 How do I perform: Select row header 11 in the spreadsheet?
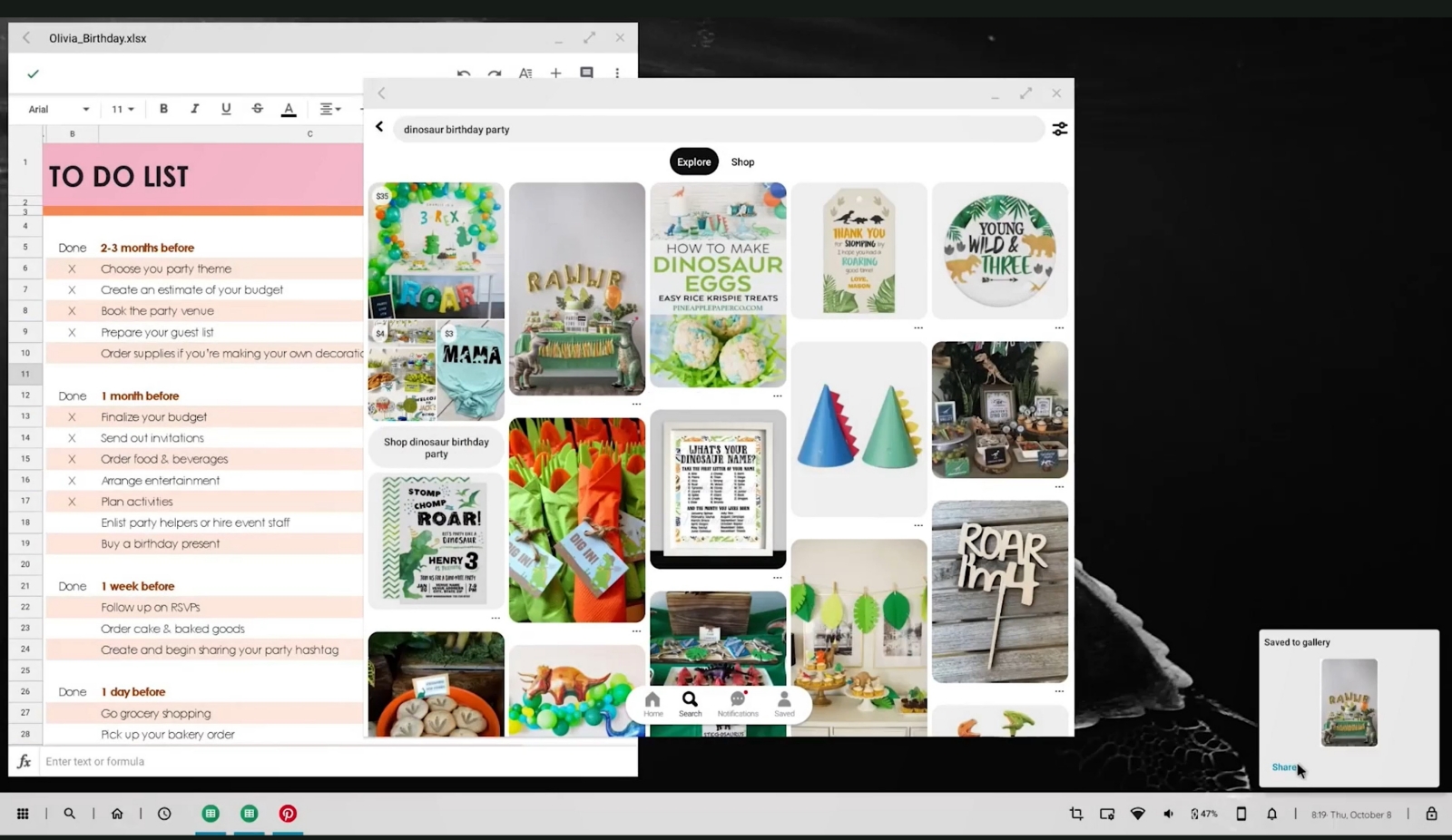(25, 374)
